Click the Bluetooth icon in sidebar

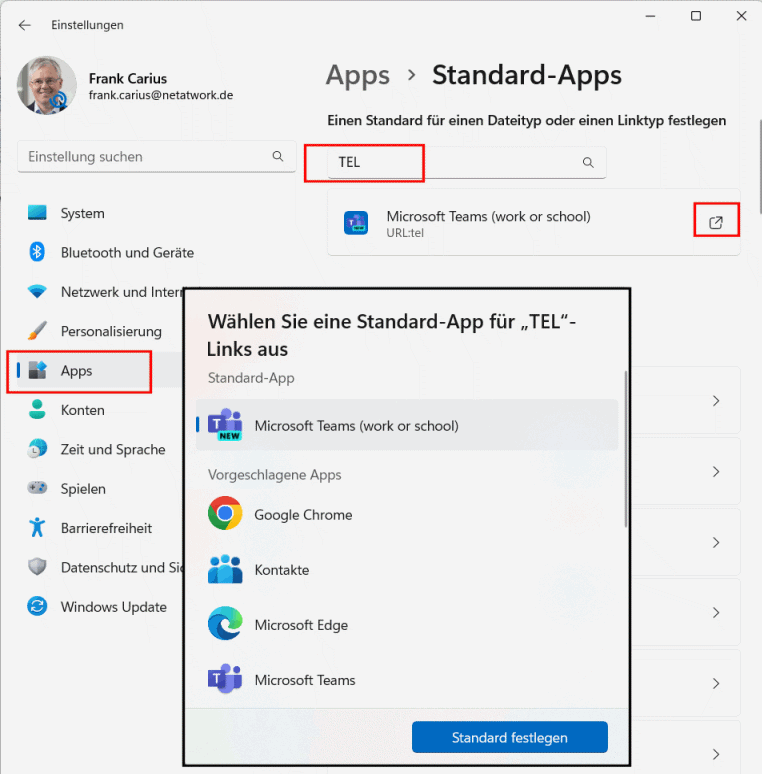pos(37,252)
